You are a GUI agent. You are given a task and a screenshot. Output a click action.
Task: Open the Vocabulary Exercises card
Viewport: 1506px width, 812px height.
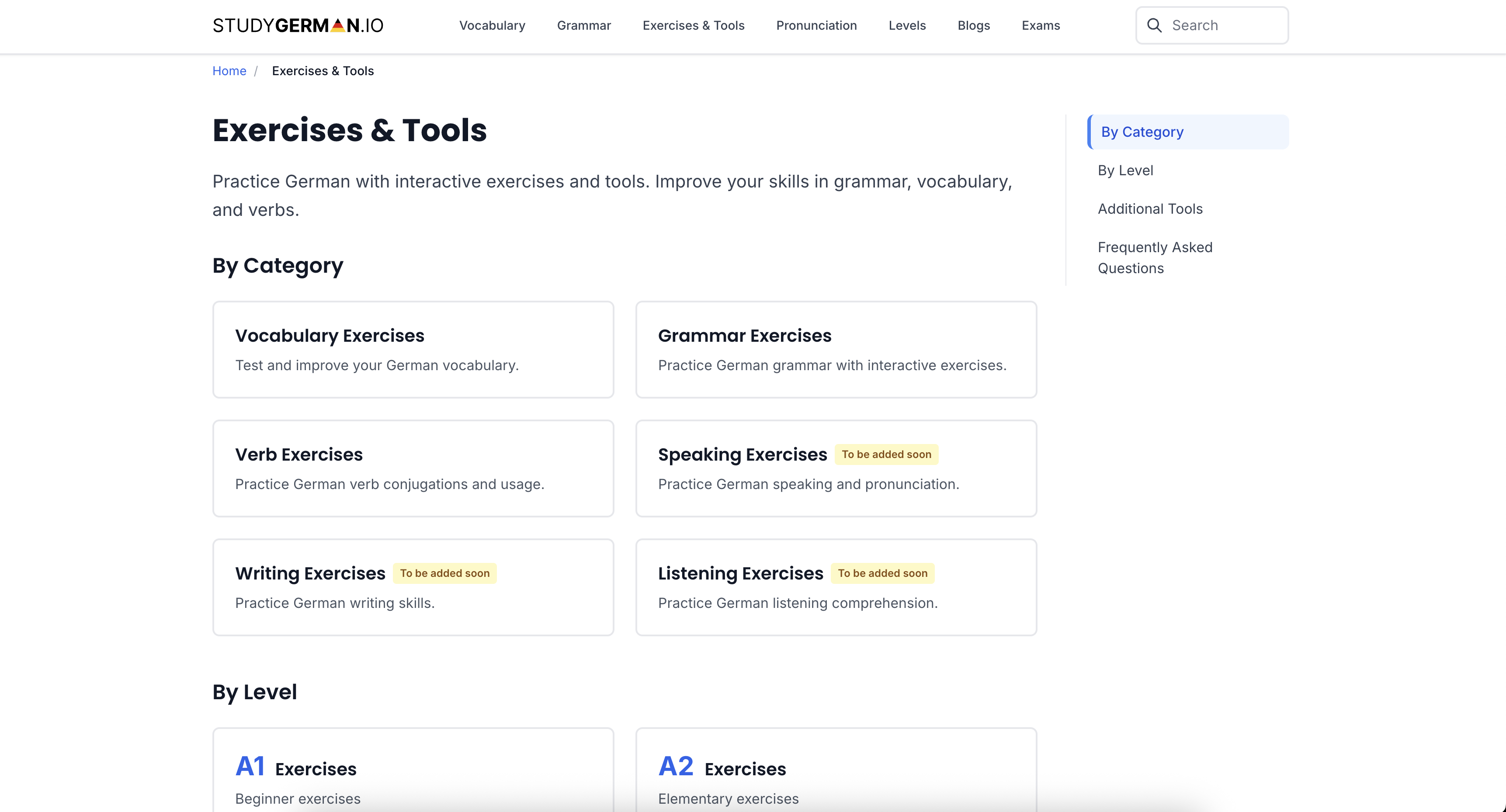413,349
